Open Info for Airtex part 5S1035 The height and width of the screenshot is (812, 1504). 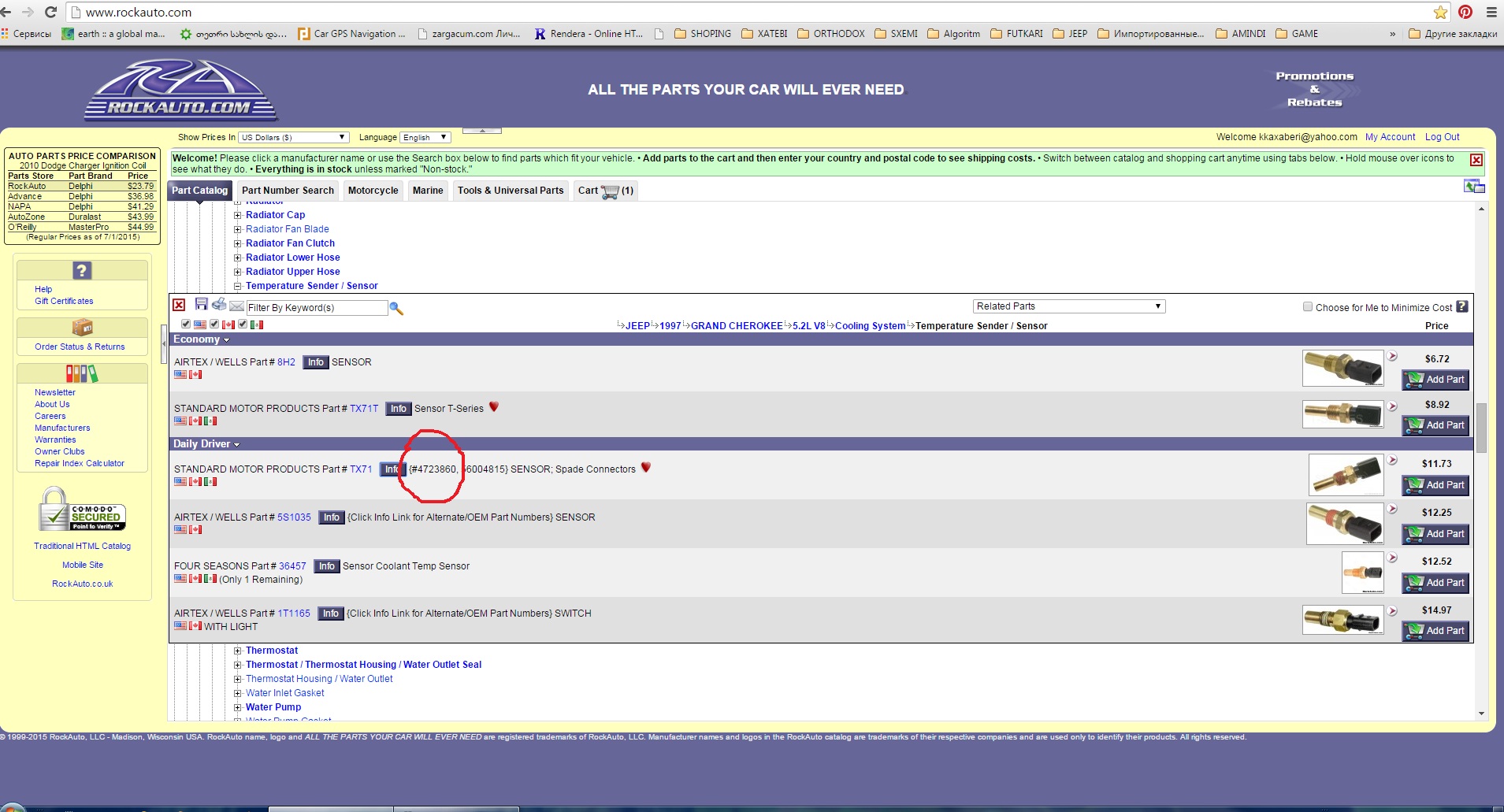point(331,517)
